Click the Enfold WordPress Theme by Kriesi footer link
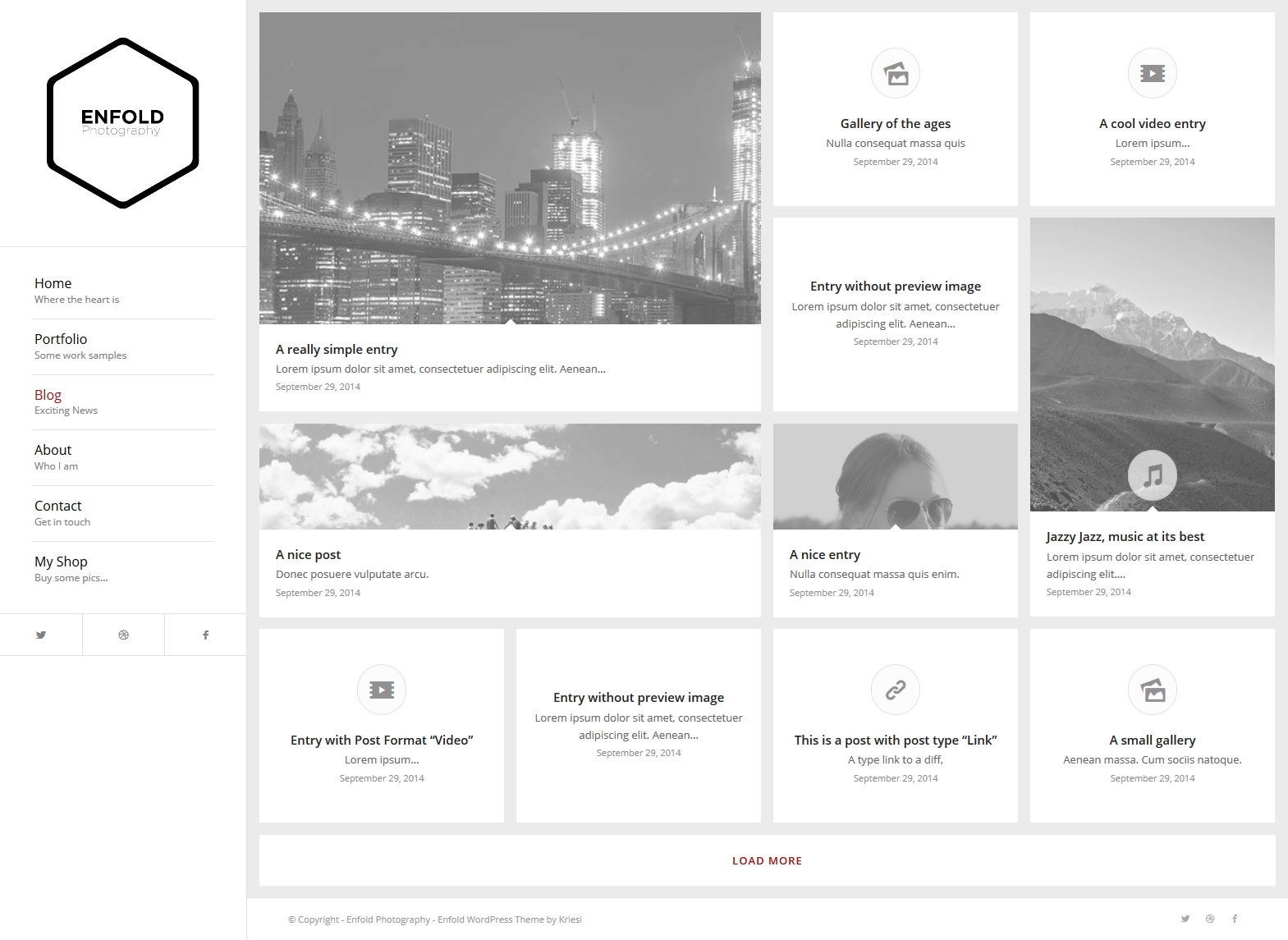The height and width of the screenshot is (940, 1288). [509, 919]
